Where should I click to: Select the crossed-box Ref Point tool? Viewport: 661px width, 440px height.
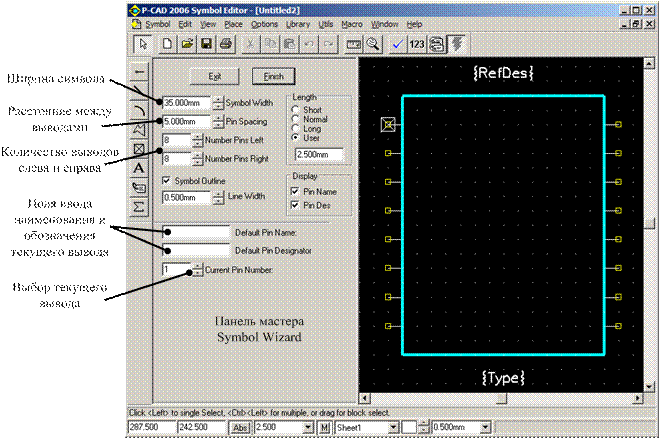tap(139, 149)
